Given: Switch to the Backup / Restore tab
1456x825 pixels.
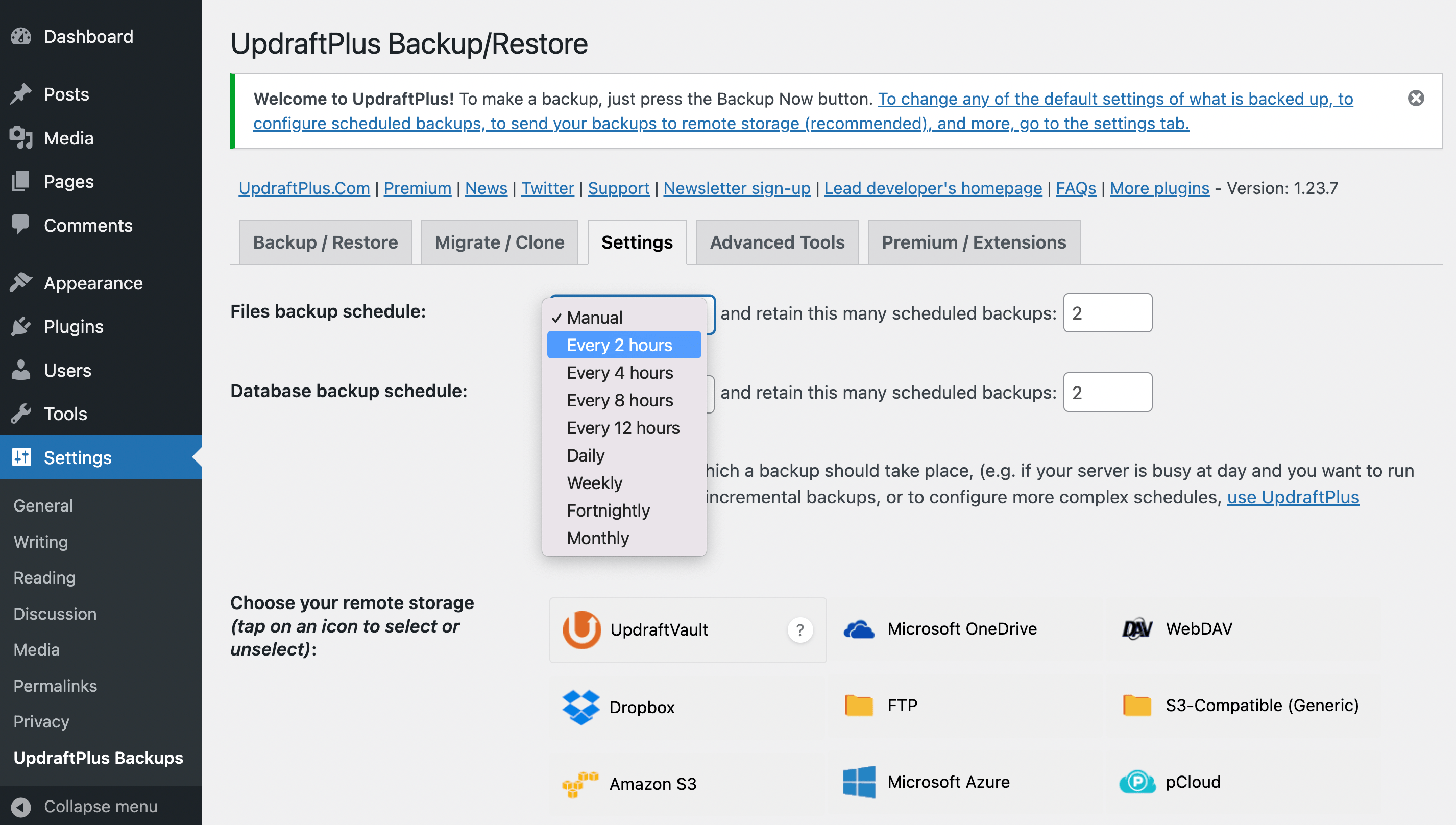Looking at the screenshot, I should tap(325, 242).
